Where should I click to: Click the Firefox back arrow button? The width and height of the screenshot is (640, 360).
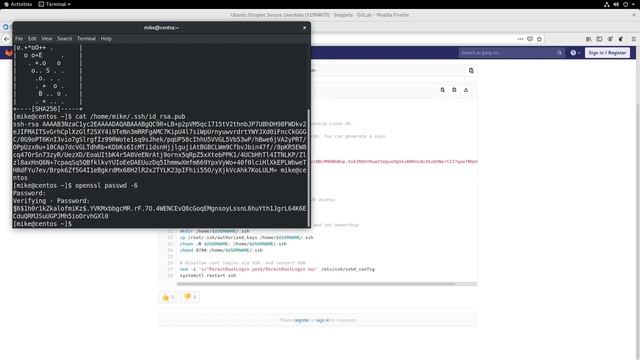point(6,39)
